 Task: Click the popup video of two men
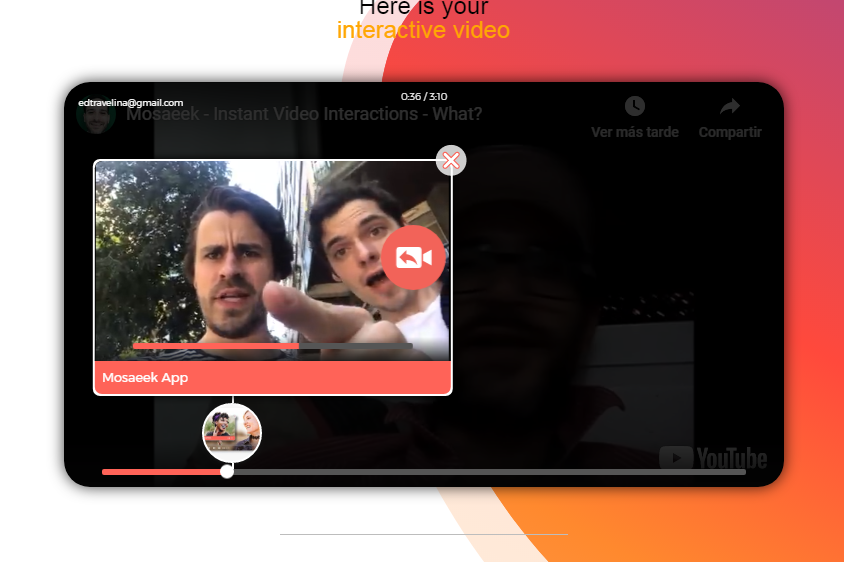(x=272, y=261)
